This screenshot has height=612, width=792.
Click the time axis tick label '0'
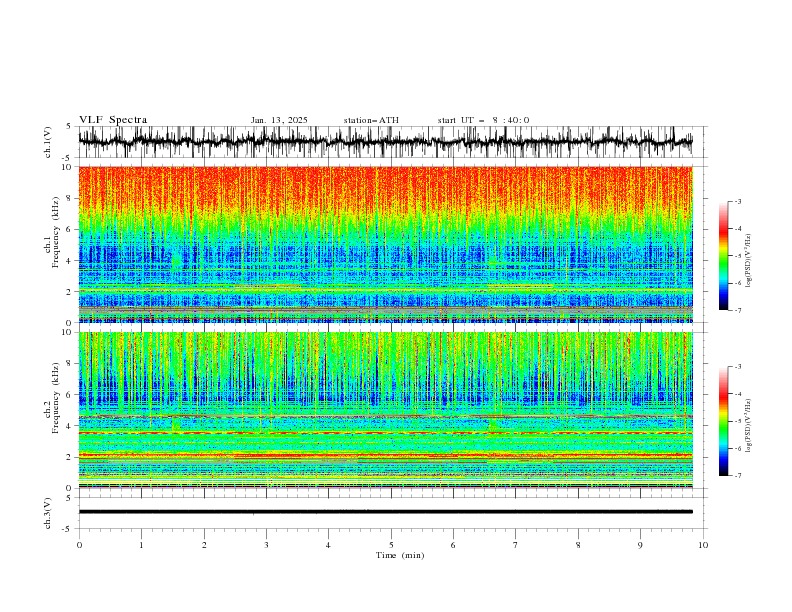[79, 545]
